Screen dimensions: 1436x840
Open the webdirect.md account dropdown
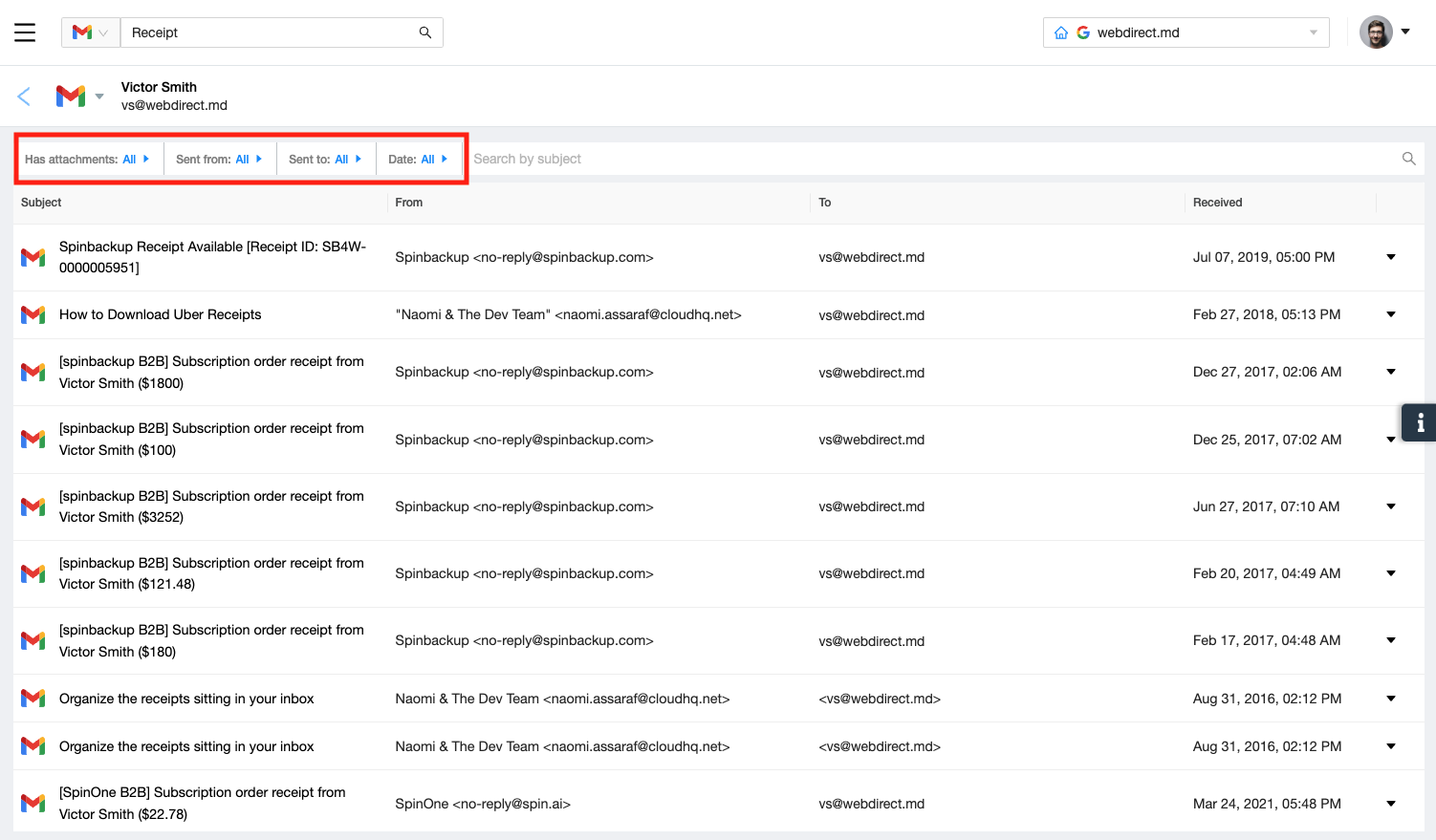(x=1313, y=32)
